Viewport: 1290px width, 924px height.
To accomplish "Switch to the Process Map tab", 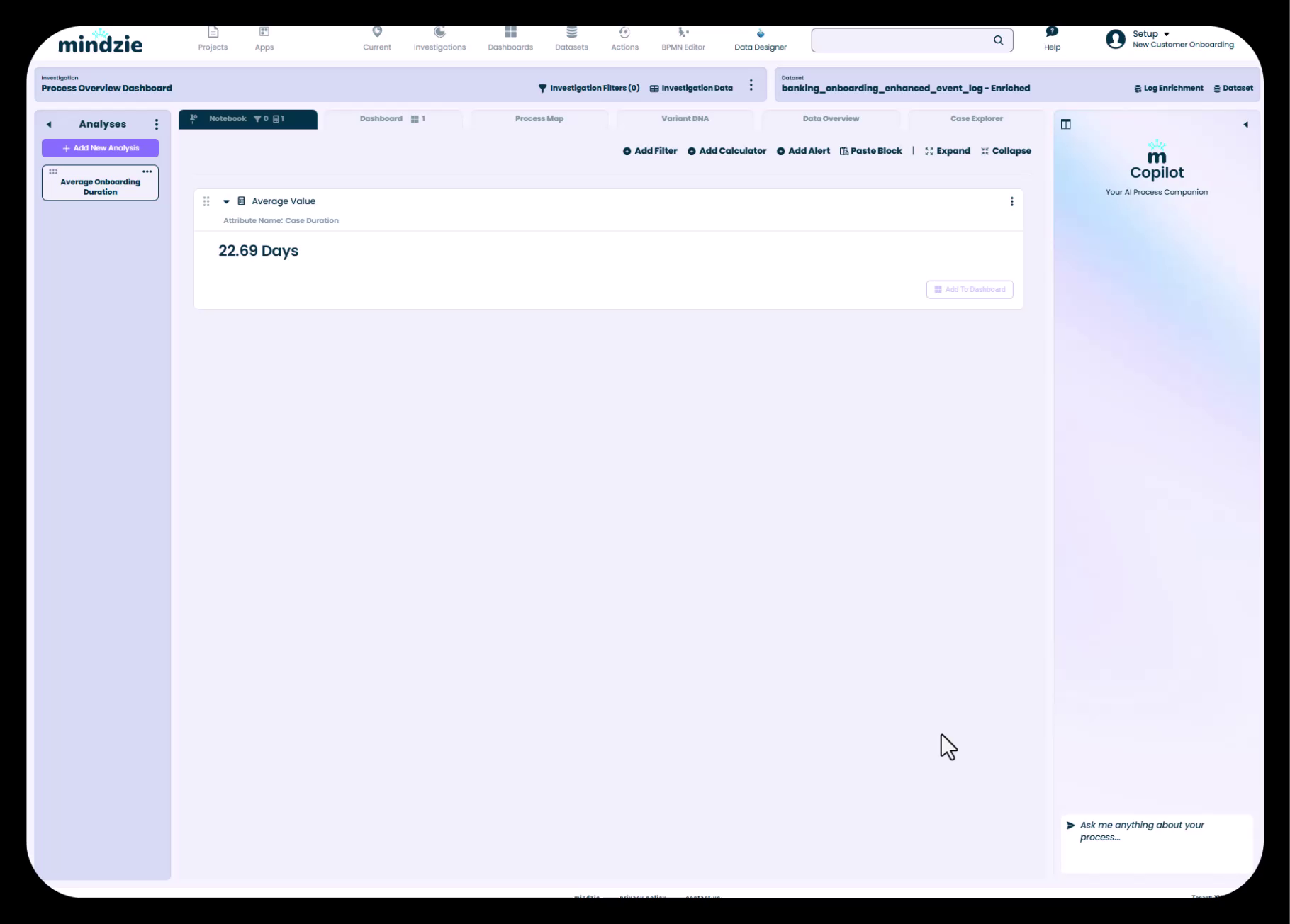I will 539,119.
